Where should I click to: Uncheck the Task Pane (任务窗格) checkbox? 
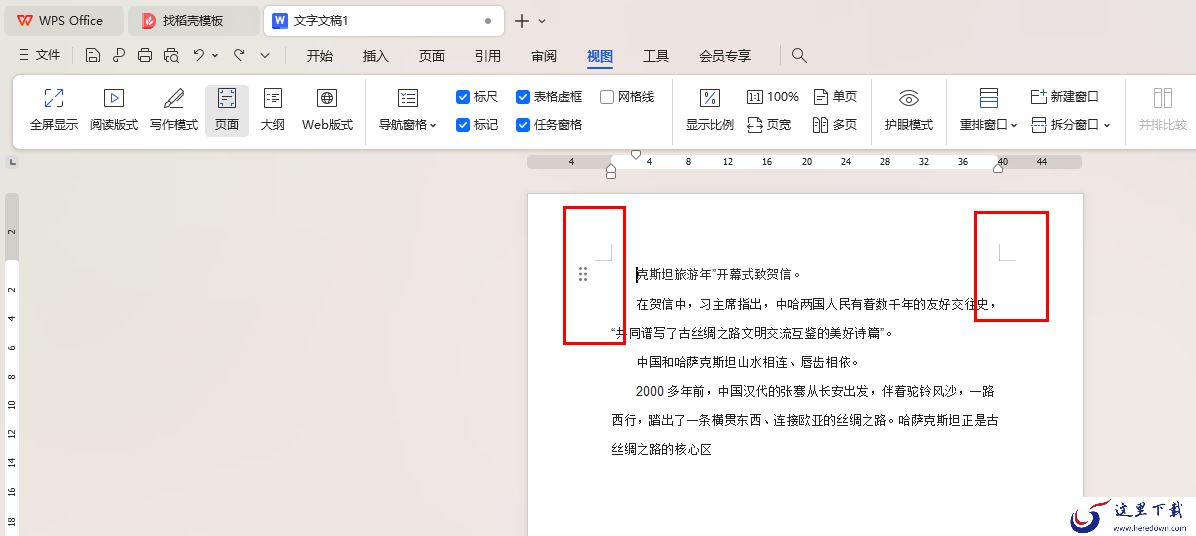click(x=522, y=125)
